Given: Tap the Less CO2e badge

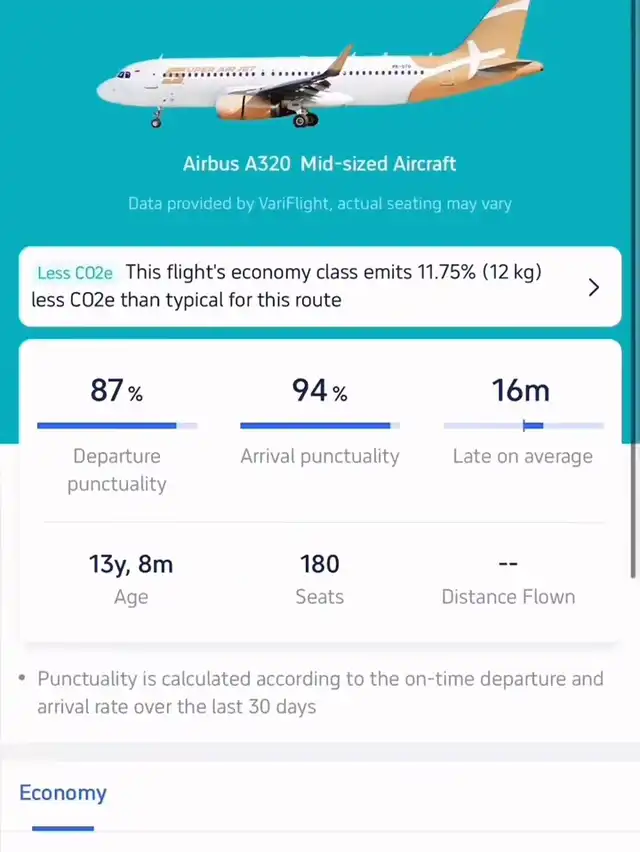Looking at the screenshot, I should 75,273.
